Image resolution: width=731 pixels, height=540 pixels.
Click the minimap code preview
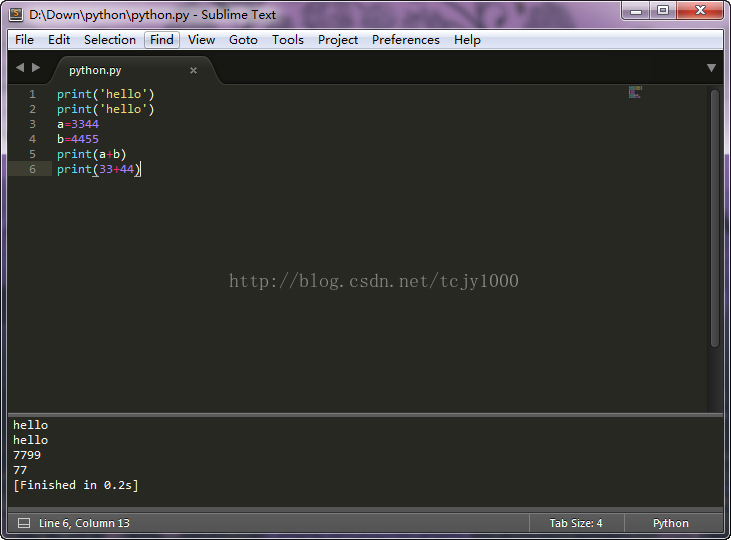pos(635,92)
